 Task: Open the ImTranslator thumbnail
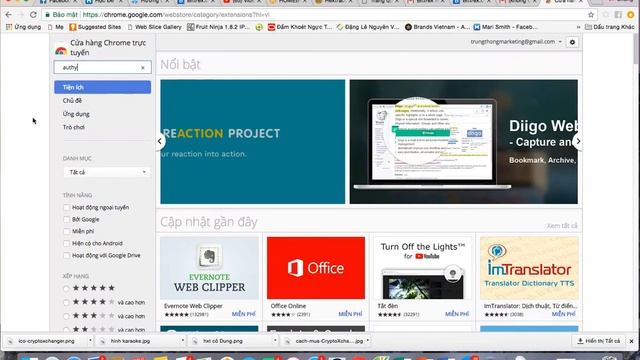click(x=529, y=268)
